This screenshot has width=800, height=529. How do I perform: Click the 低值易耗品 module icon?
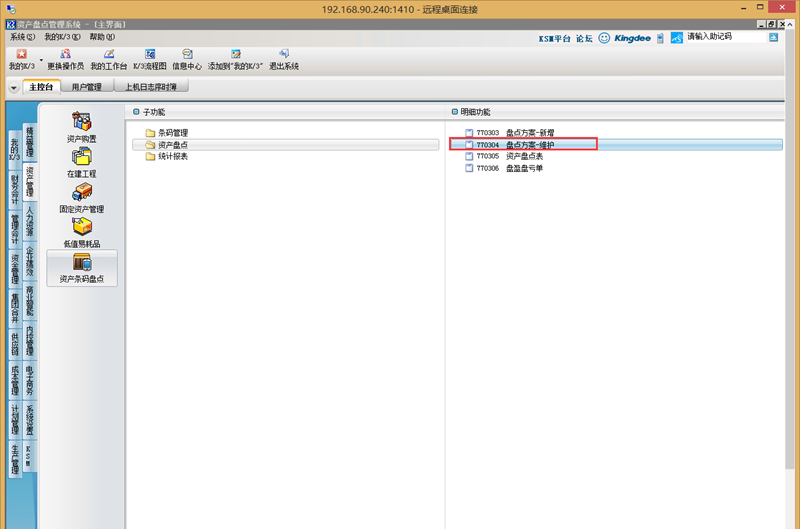82,232
